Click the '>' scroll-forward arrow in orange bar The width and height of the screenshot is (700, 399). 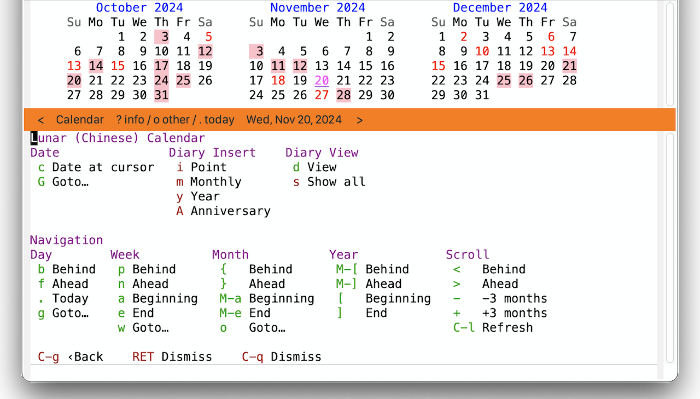[x=360, y=120]
